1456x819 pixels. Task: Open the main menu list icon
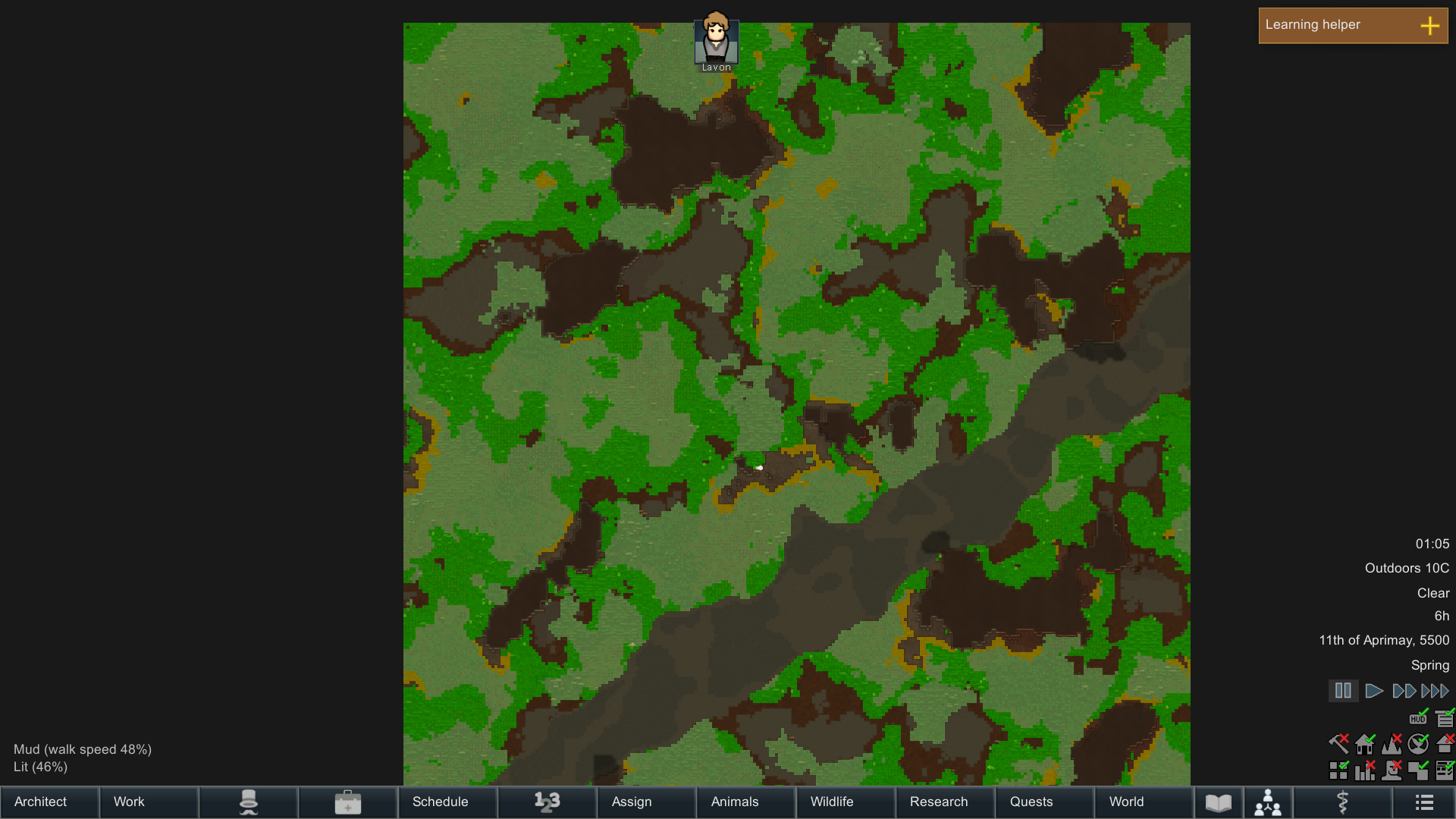(x=1424, y=802)
